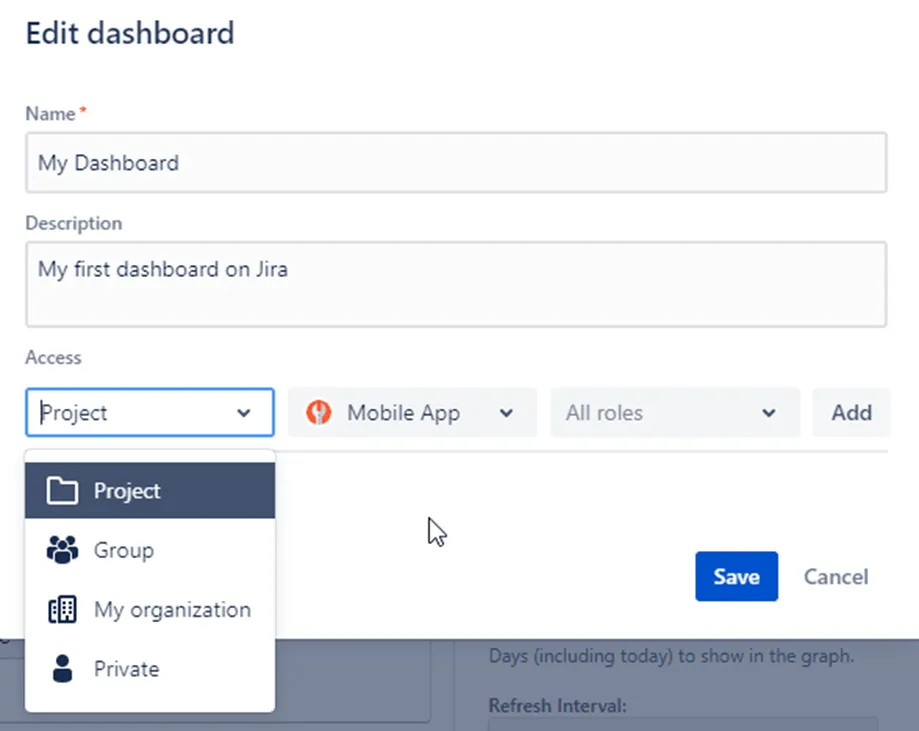Click the Refresh Interval label in background page
The width and height of the screenshot is (919, 731).
coord(558,705)
